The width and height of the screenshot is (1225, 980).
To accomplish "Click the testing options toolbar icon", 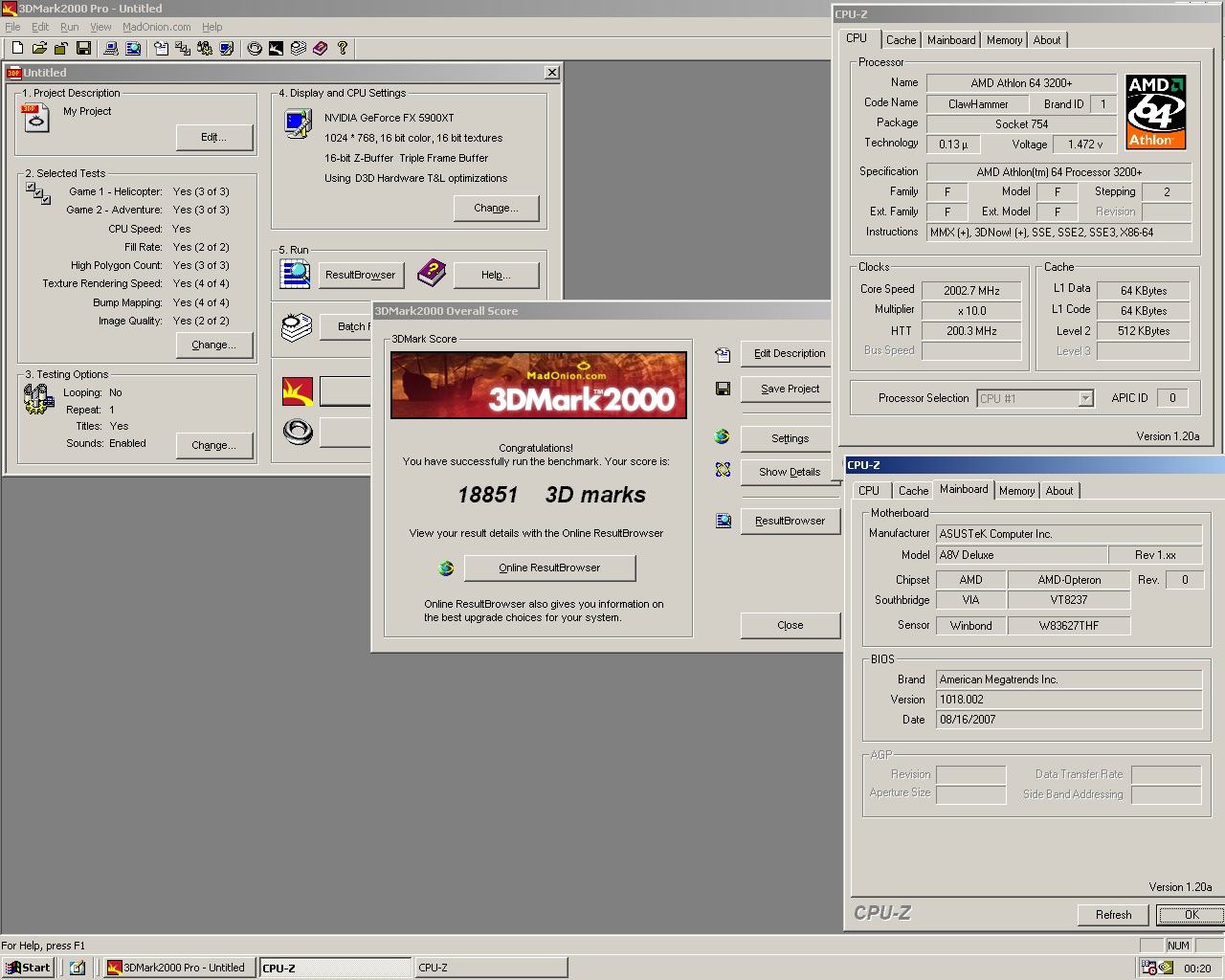I will pyautogui.click(x=205, y=48).
